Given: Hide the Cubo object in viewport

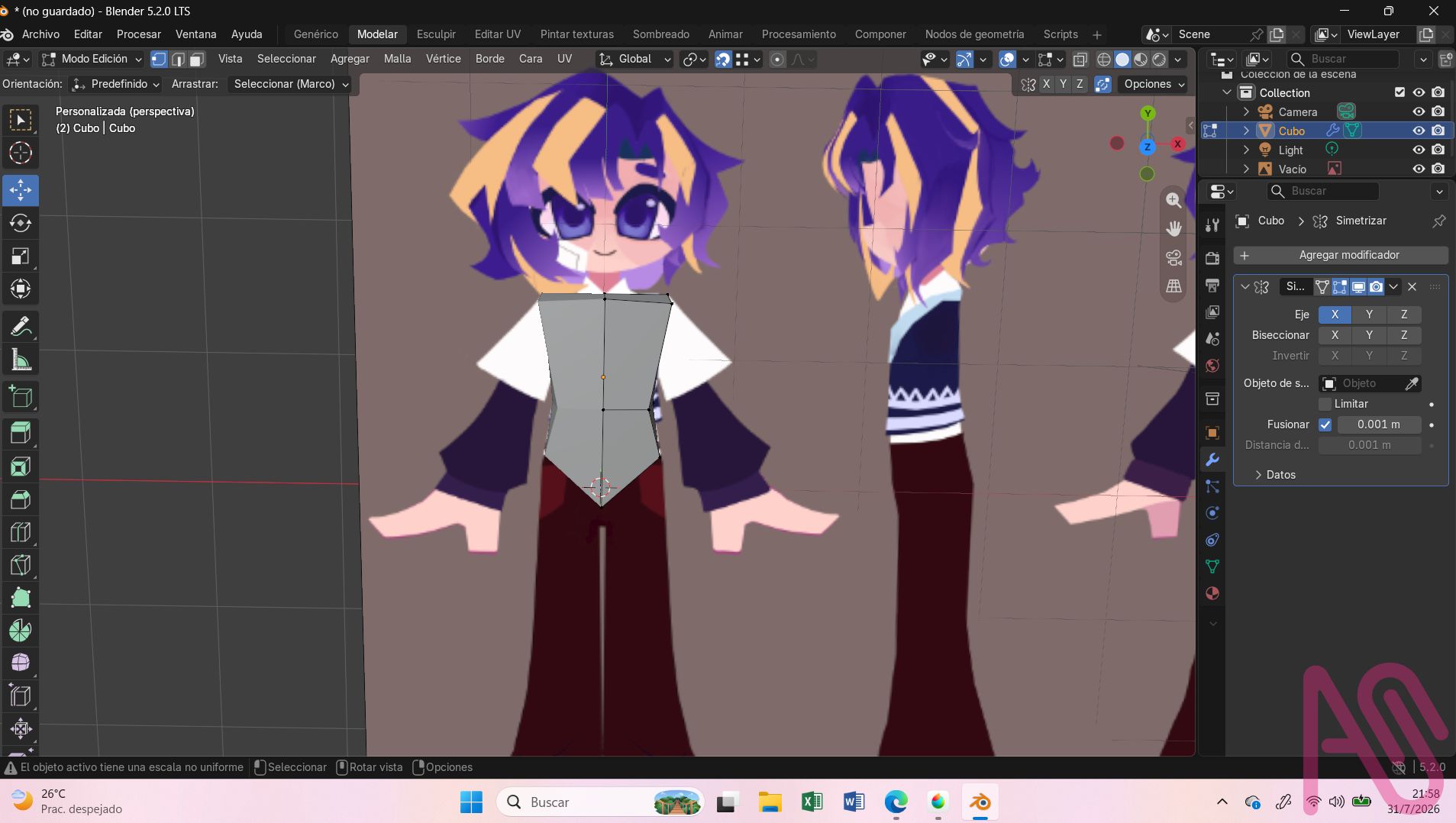Looking at the screenshot, I should click(1419, 131).
